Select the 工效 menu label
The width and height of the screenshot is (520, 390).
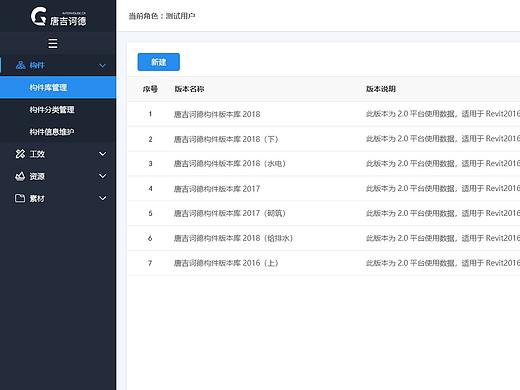click(x=37, y=154)
